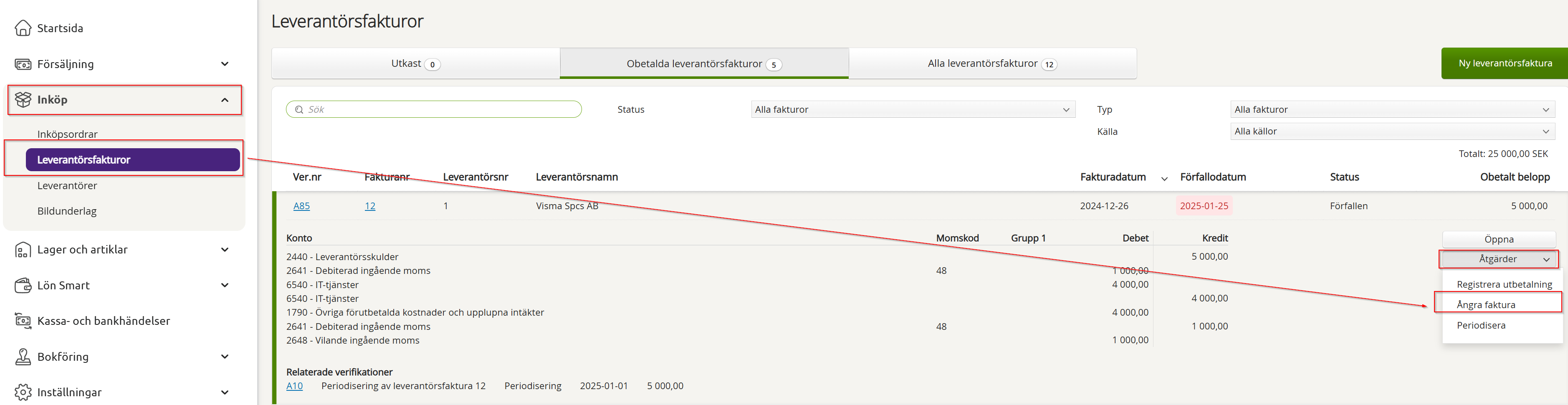
Task: Click overdue date 2025-01-25
Action: [x=1204, y=206]
